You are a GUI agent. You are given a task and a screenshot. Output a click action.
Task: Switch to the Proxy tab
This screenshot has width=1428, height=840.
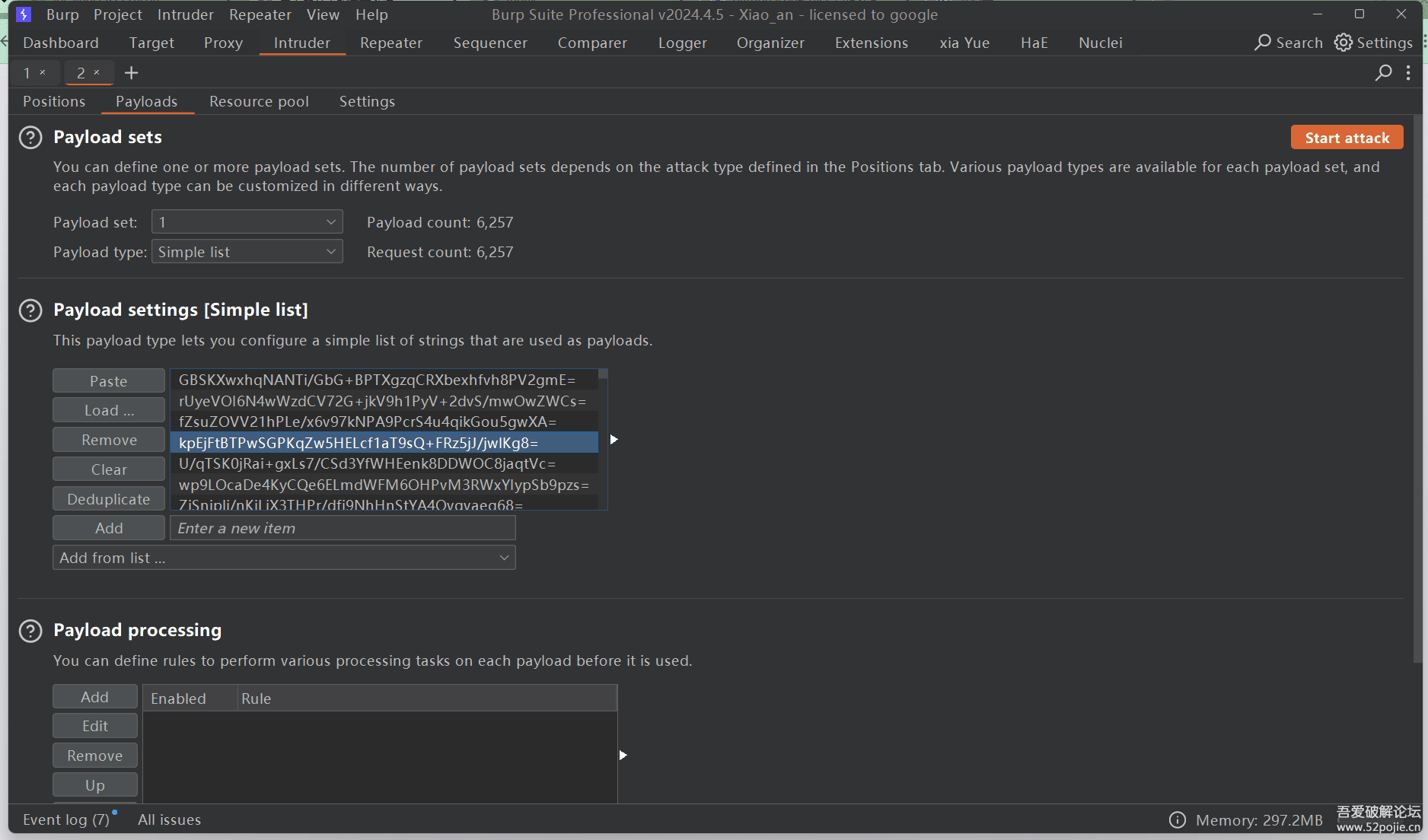[223, 43]
